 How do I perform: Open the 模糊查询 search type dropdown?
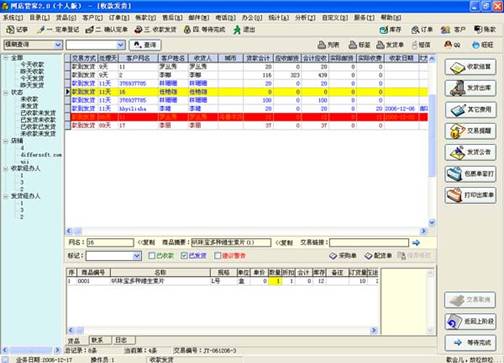click(58, 44)
